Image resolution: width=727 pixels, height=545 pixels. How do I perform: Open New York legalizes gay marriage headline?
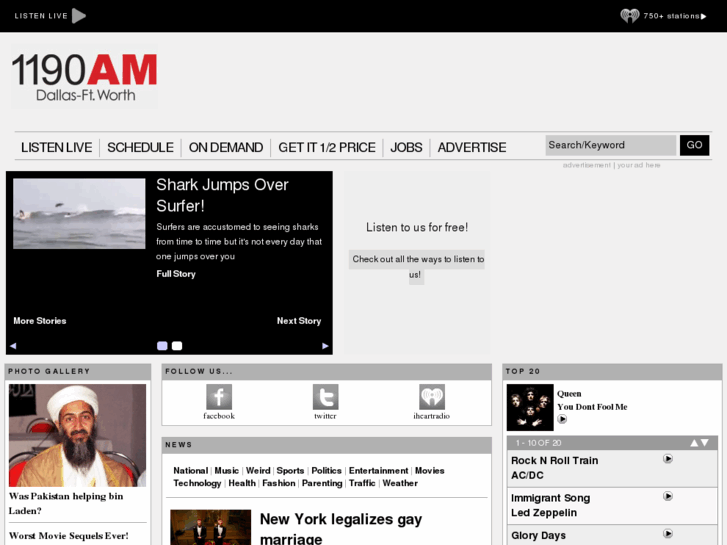(x=341, y=529)
